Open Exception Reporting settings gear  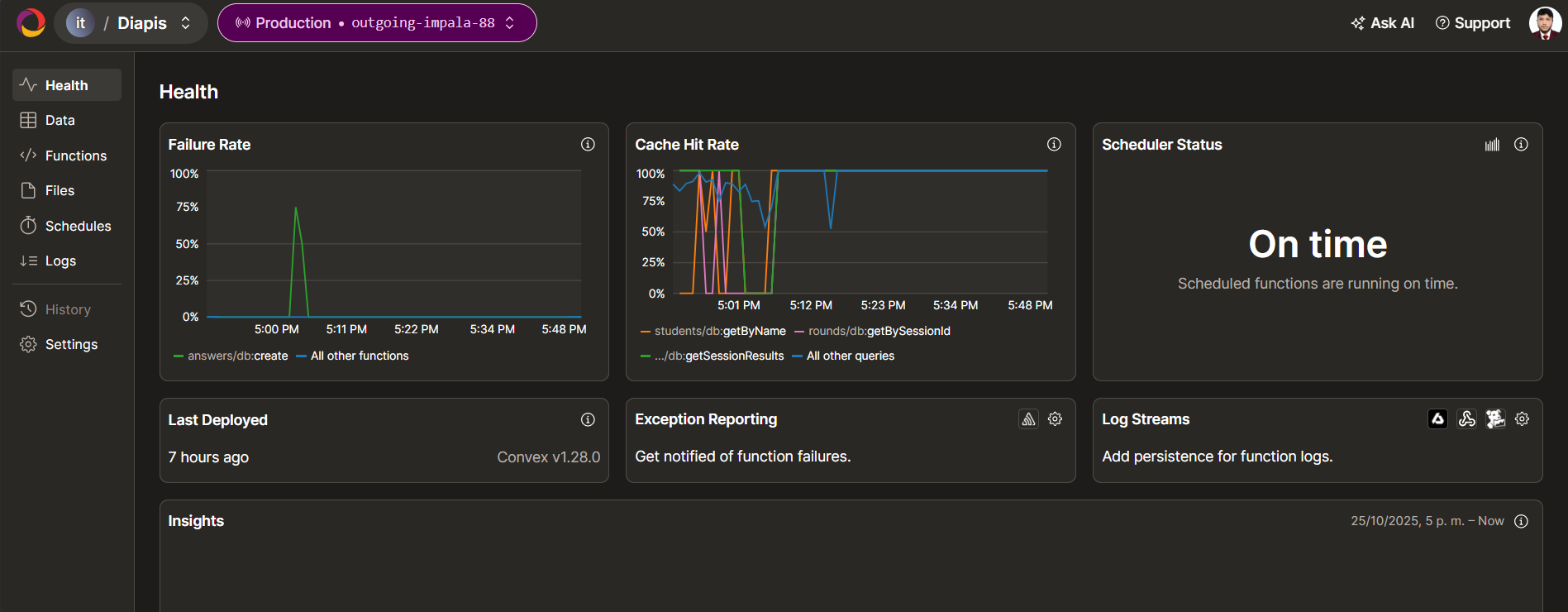pyautogui.click(x=1055, y=419)
